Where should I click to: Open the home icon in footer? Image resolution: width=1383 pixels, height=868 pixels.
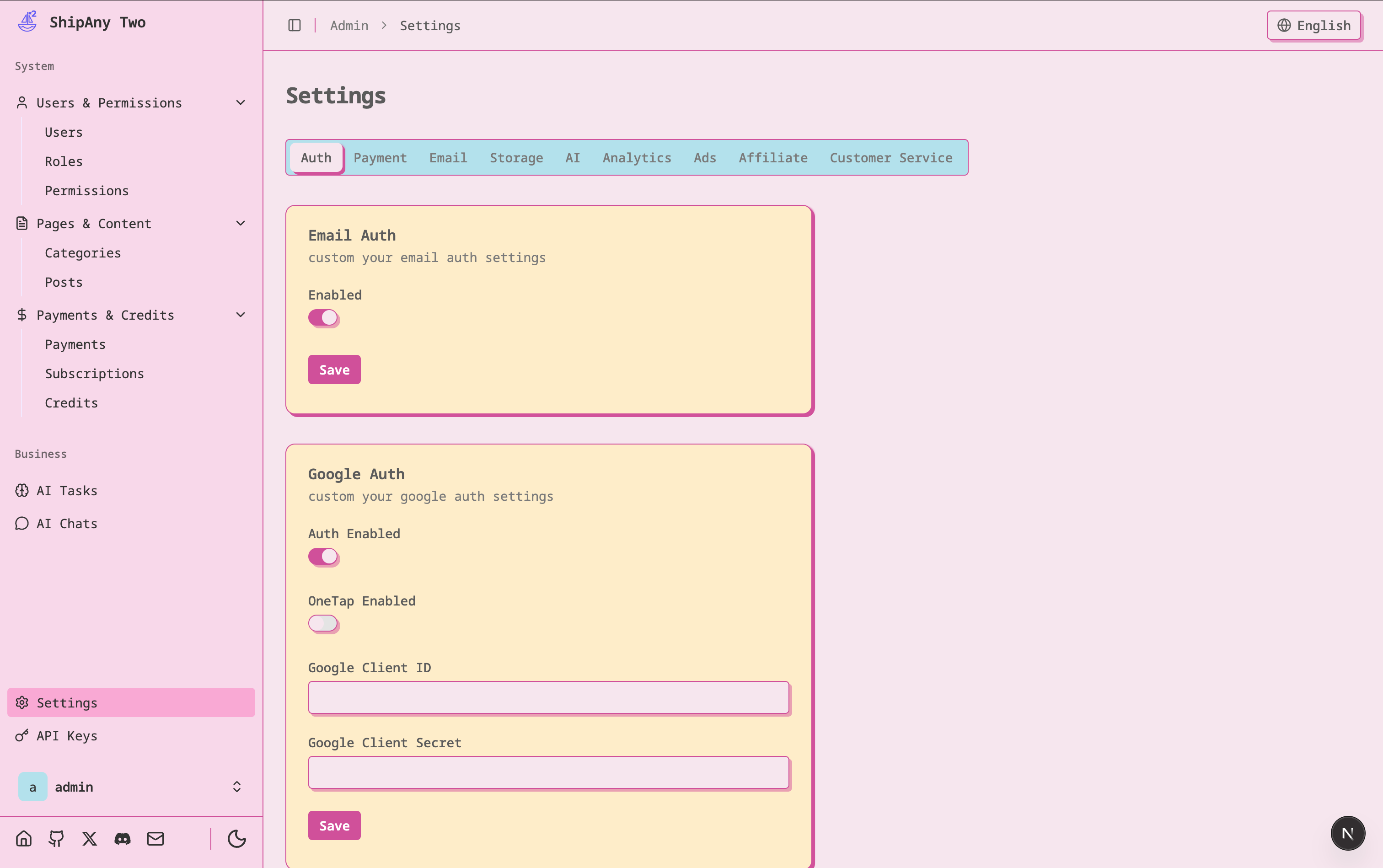(x=23, y=839)
